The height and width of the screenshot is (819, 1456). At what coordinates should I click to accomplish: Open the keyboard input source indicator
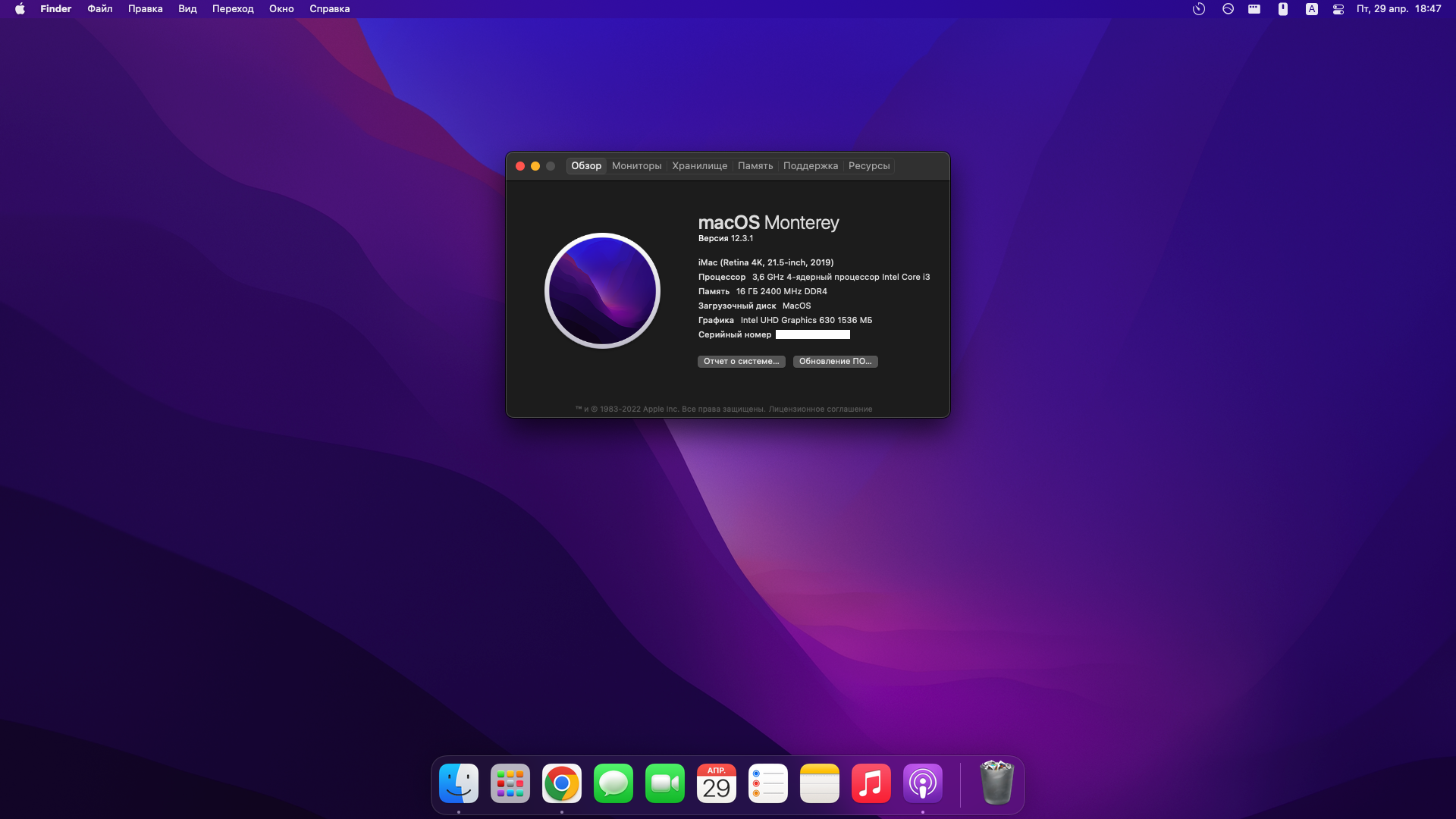pyautogui.click(x=1311, y=9)
